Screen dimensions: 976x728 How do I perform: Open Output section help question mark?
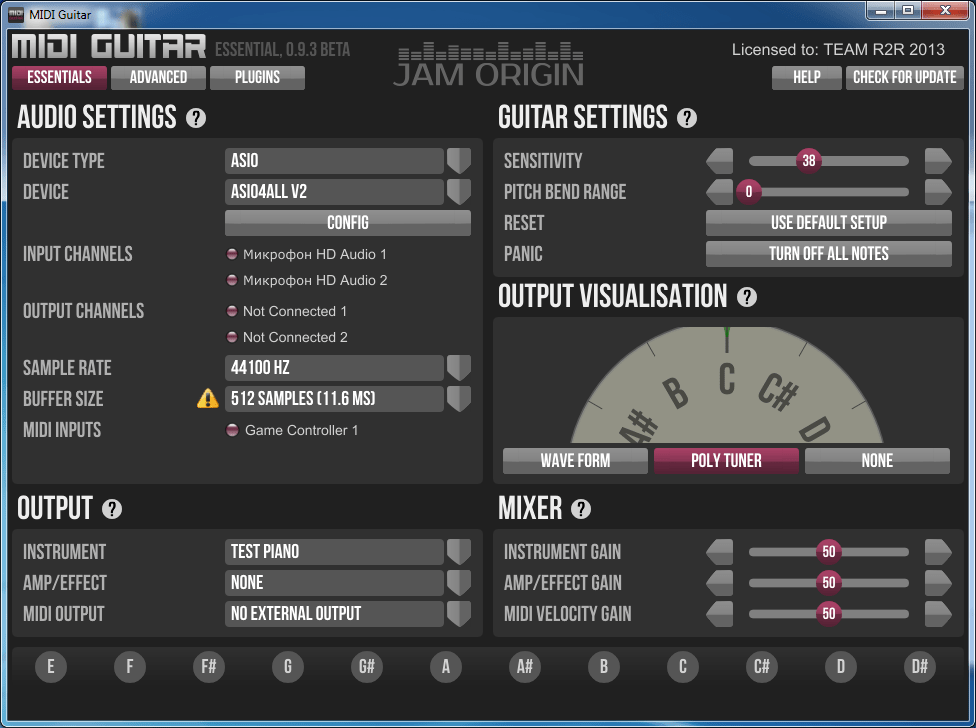click(x=112, y=509)
